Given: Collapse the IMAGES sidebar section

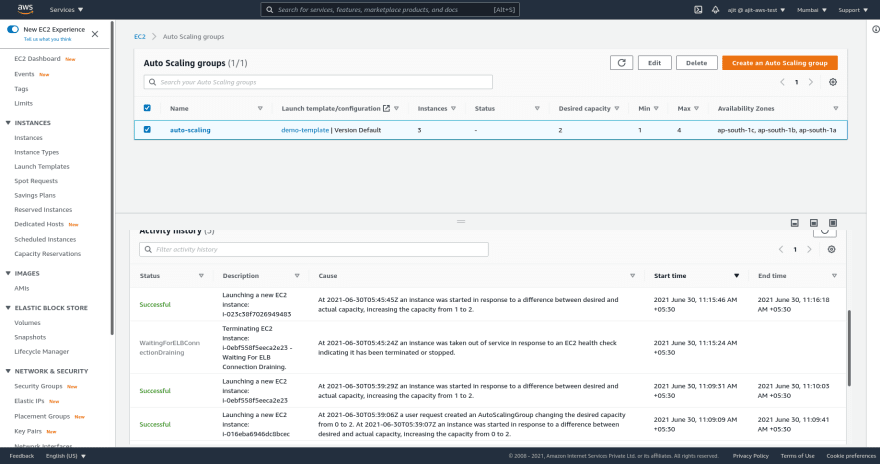Looking at the screenshot, I should 8,273.
